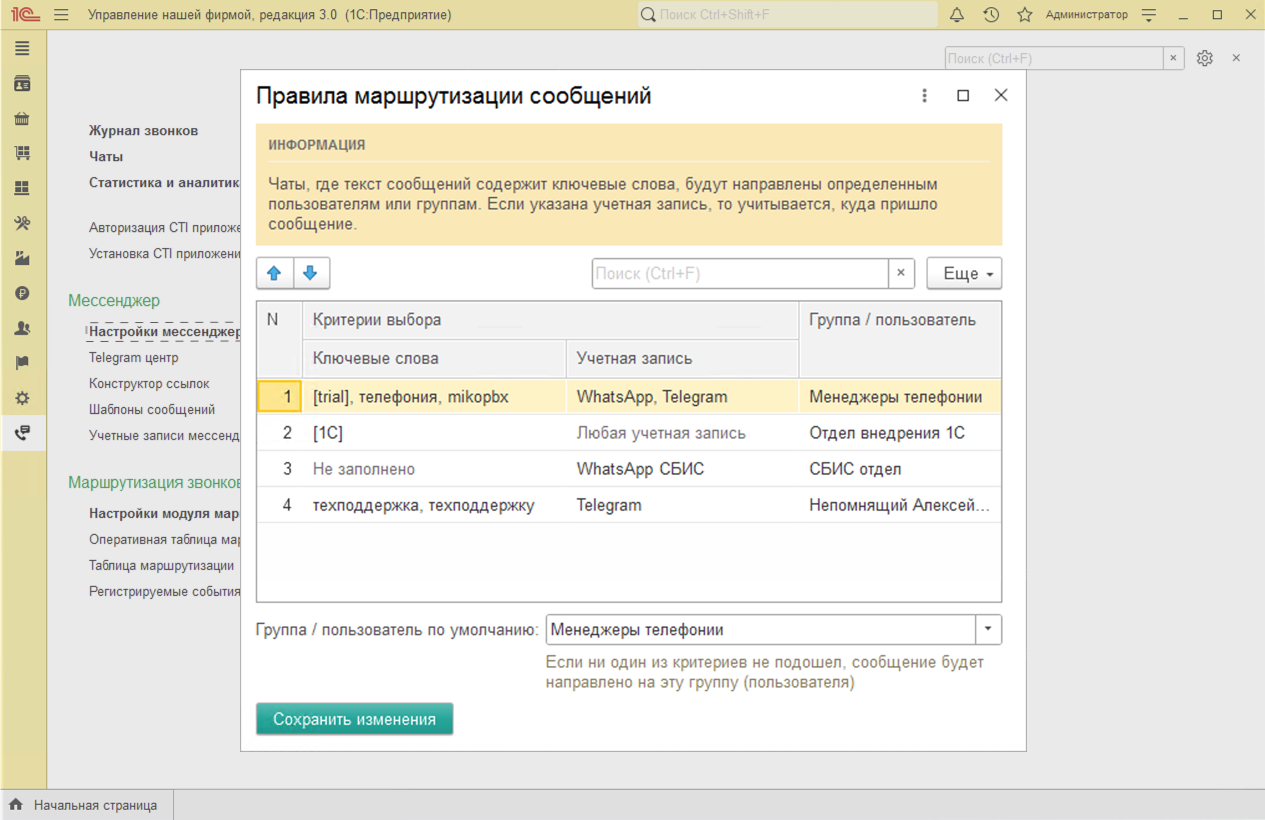The height and width of the screenshot is (820, 1265).
Task: Click the favorites star icon
Action: coord(1024,15)
